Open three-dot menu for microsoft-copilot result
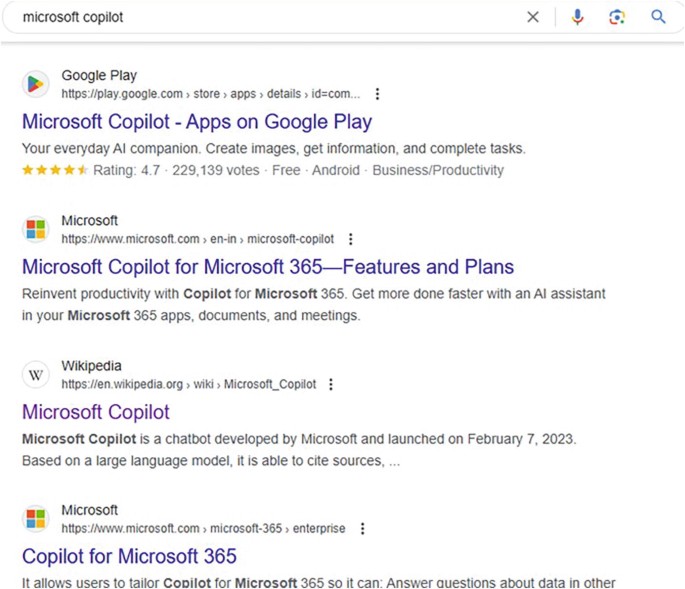The width and height of the screenshot is (685, 589). pyautogui.click(x=350, y=239)
